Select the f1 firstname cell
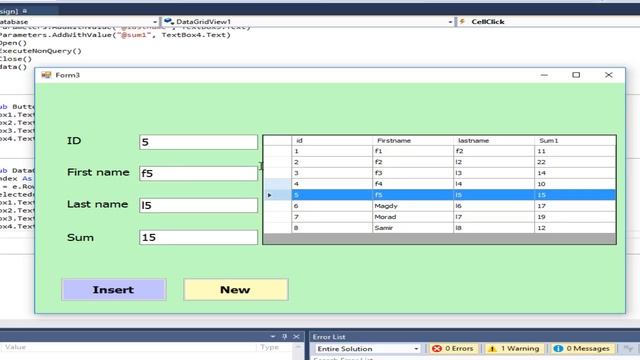 coord(413,151)
